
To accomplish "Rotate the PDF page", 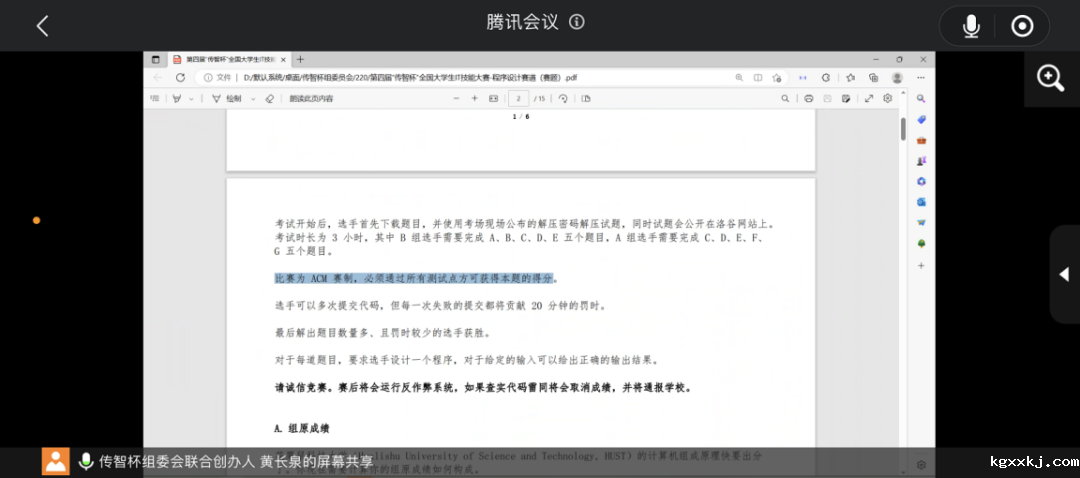I will [563, 98].
